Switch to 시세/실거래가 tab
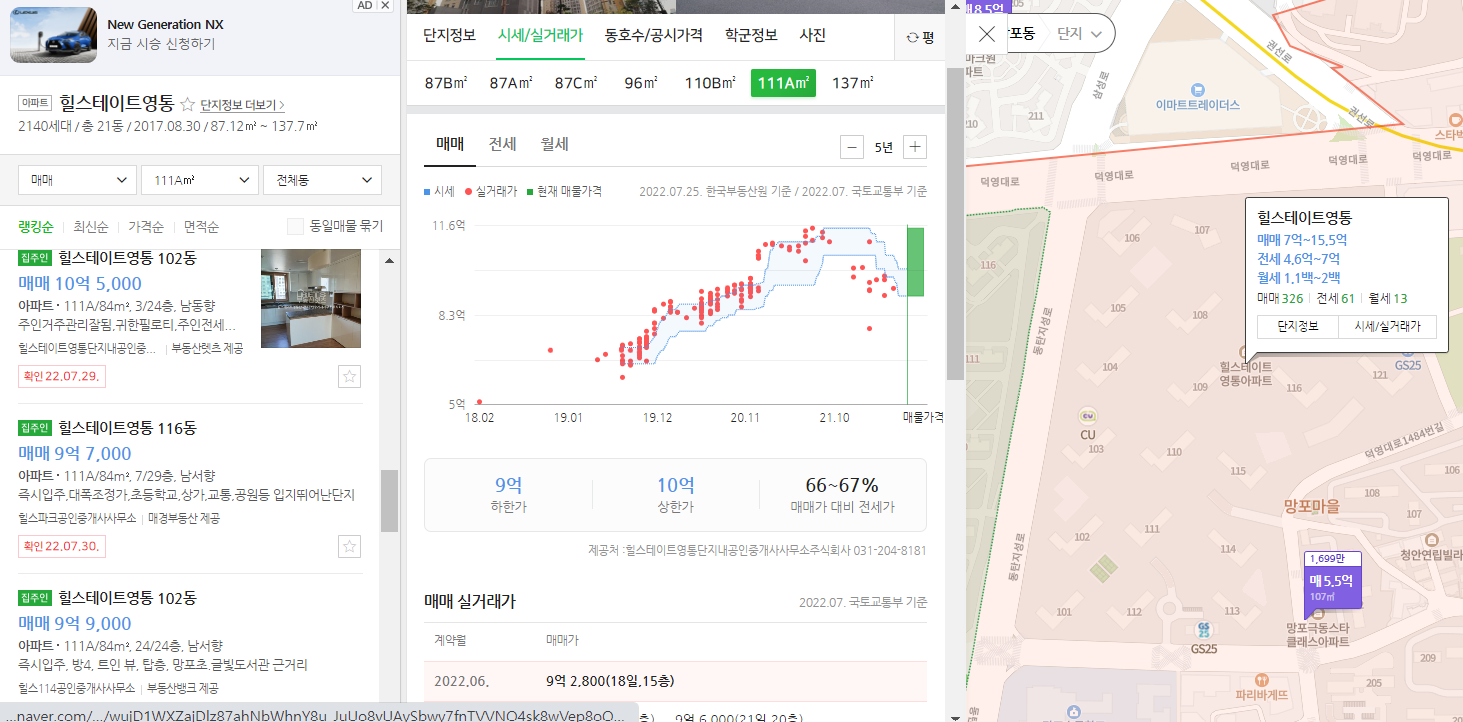Viewport: 1463px width, 722px height. tap(540, 35)
